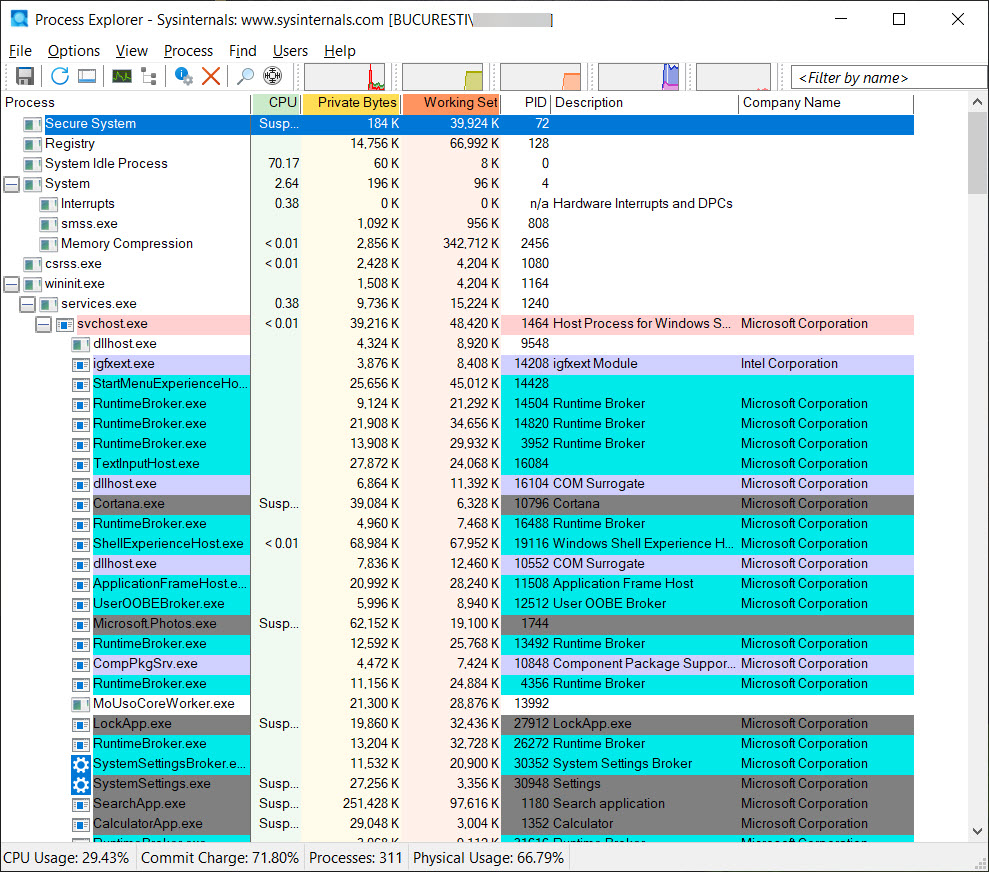Image resolution: width=989 pixels, height=872 pixels.
Task: Select the UserOOBEBroker.exe row
Action: point(457,604)
